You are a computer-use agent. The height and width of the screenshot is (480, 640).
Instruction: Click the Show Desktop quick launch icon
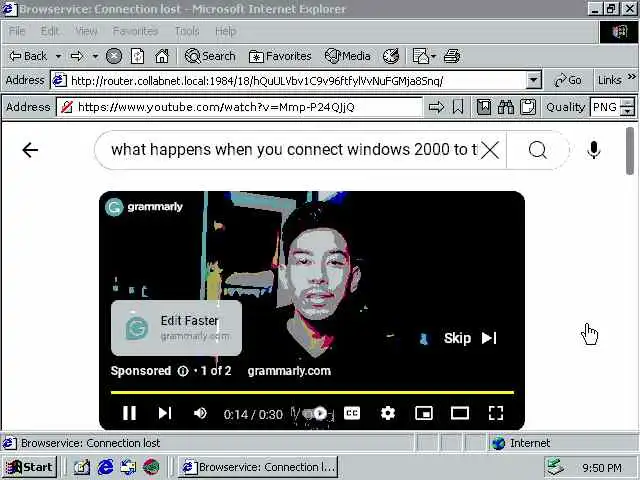[x=82, y=467]
